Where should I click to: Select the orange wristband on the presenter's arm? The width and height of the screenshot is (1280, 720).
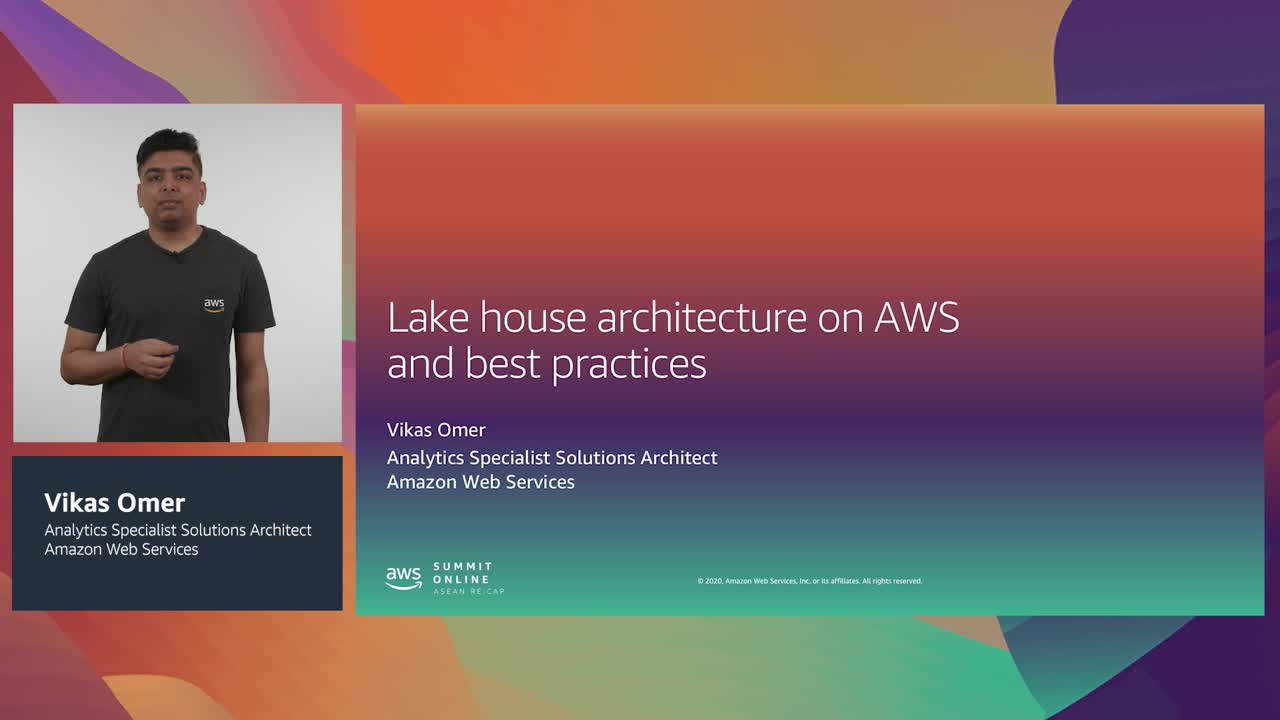pyautogui.click(x=125, y=356)
